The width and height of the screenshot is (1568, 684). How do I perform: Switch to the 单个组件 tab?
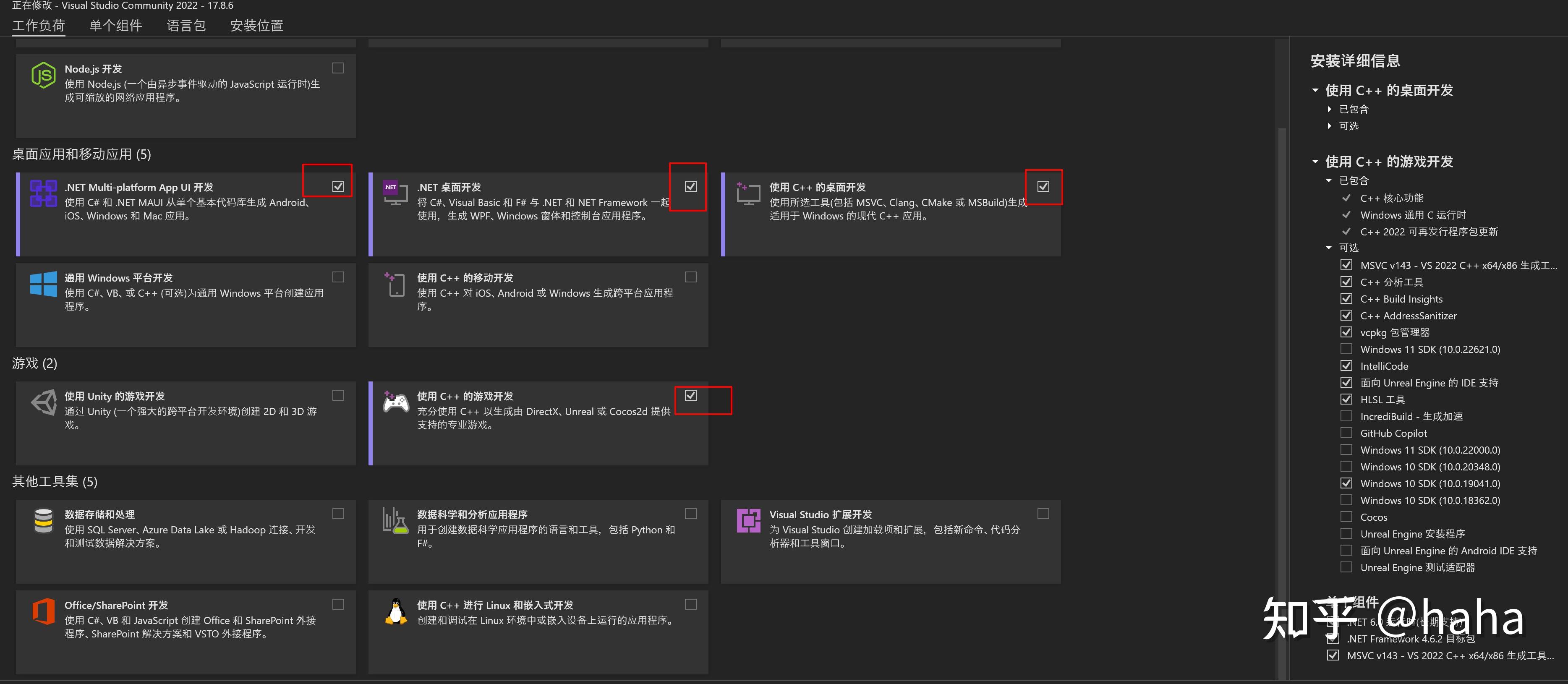116,26
